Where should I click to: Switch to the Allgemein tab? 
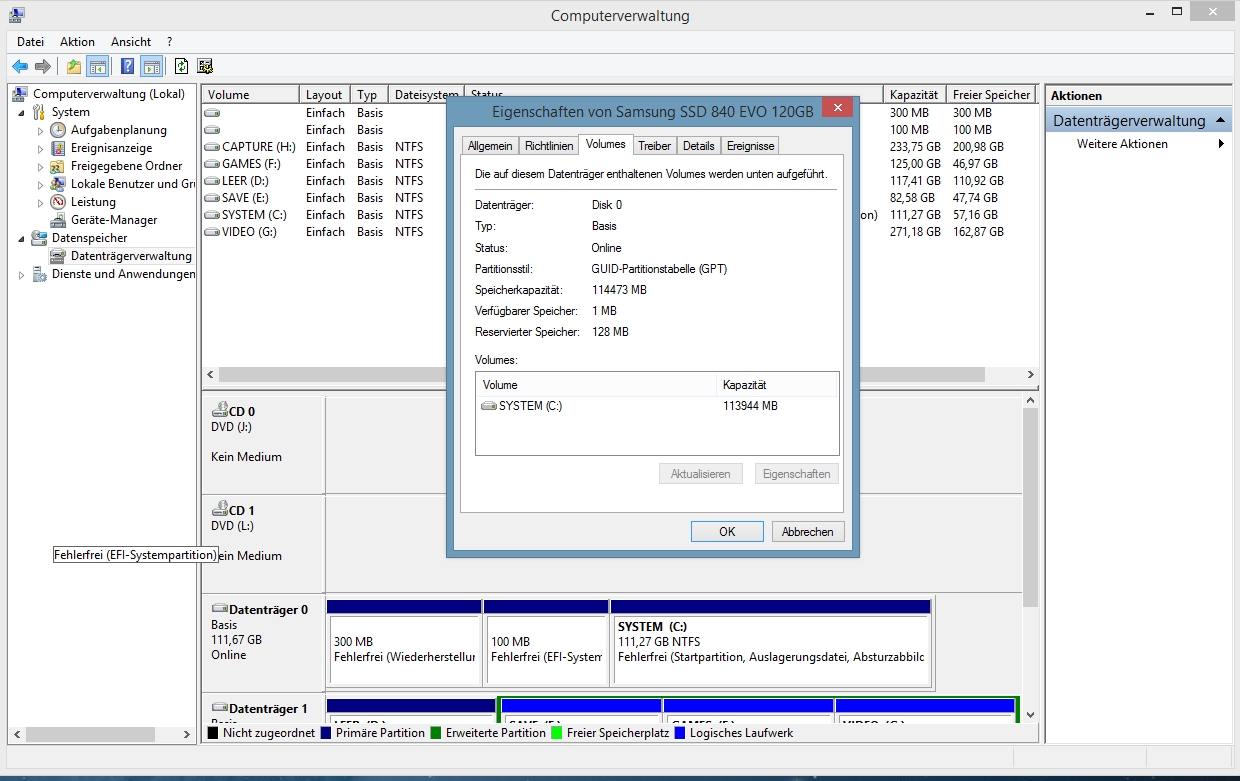(490, 146)
